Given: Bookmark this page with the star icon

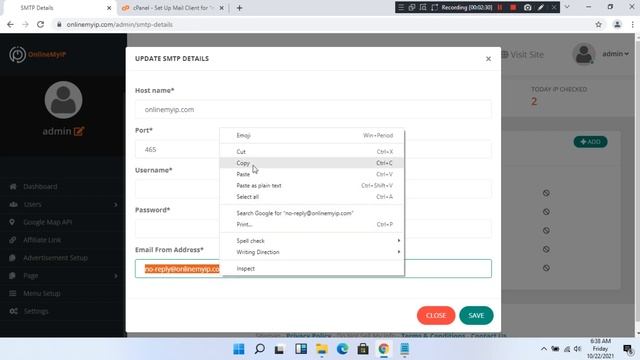Looking at the screenshot, I should pyautogui.click(x=598, y=24).
